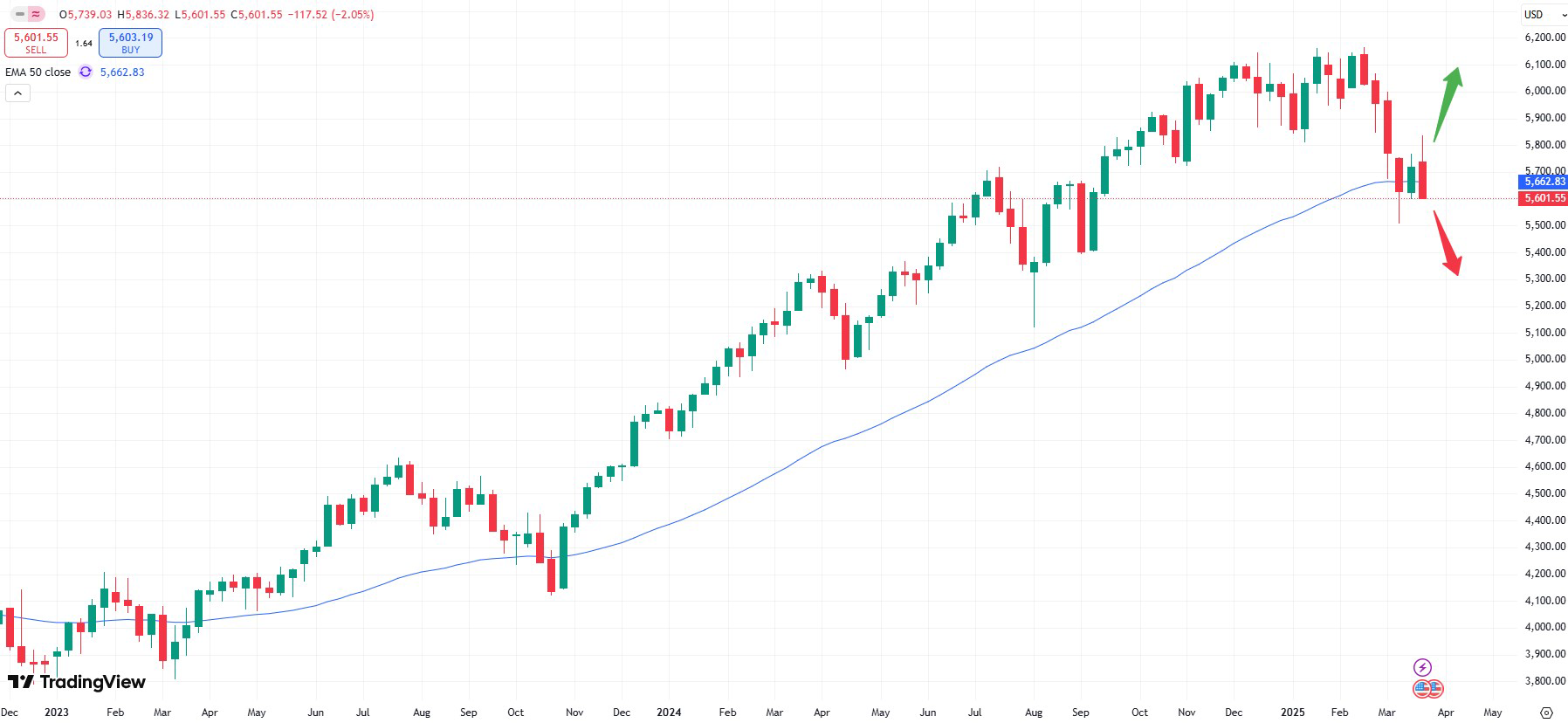Click the 2024 label on time axis
The height and width of the screenshot is (723, 1568).
(x=669, y=712)
